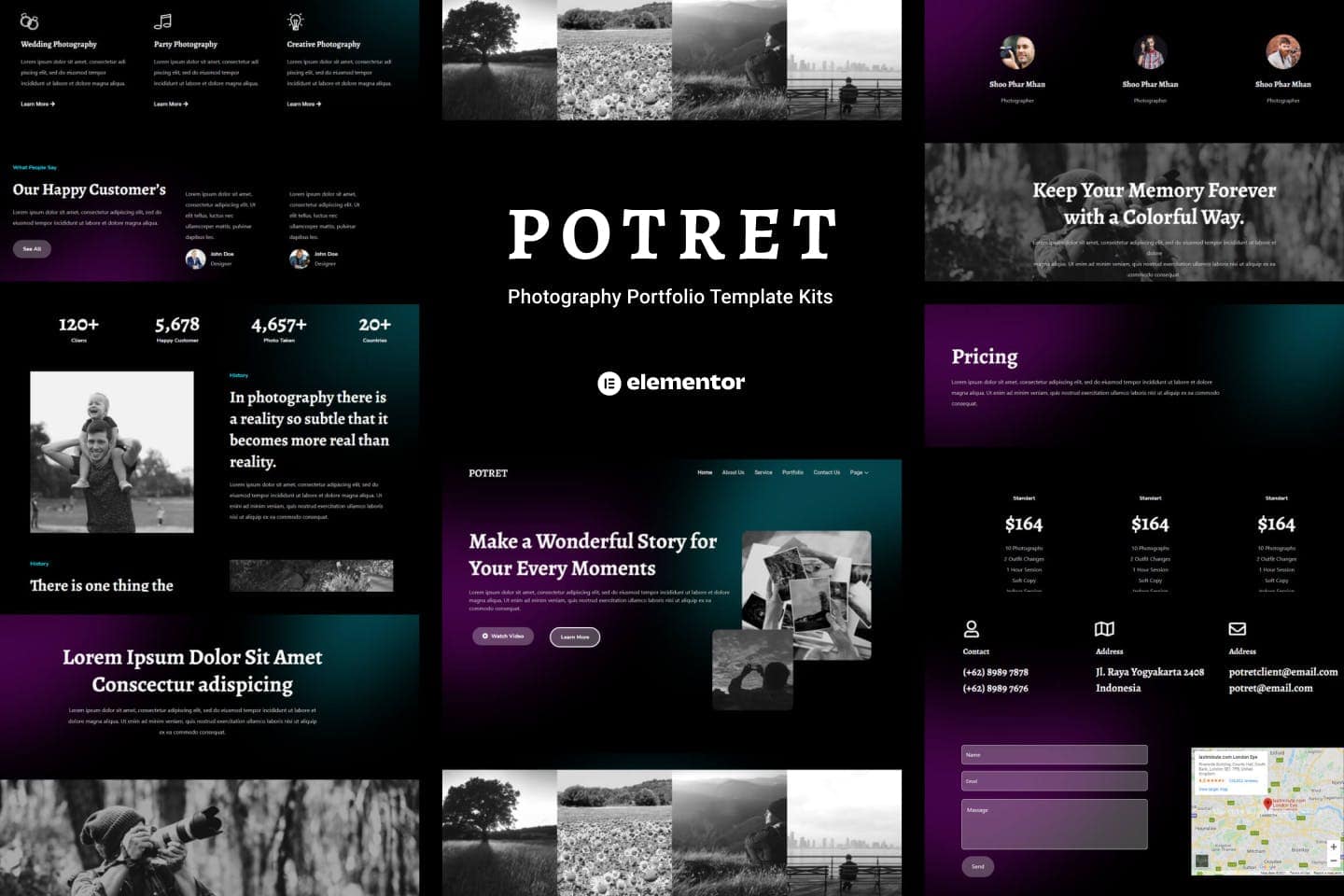Click the Creative Photography lightbulb icon
The height and width of the screenshot is (896, 1344).
[x=295, y=20]
